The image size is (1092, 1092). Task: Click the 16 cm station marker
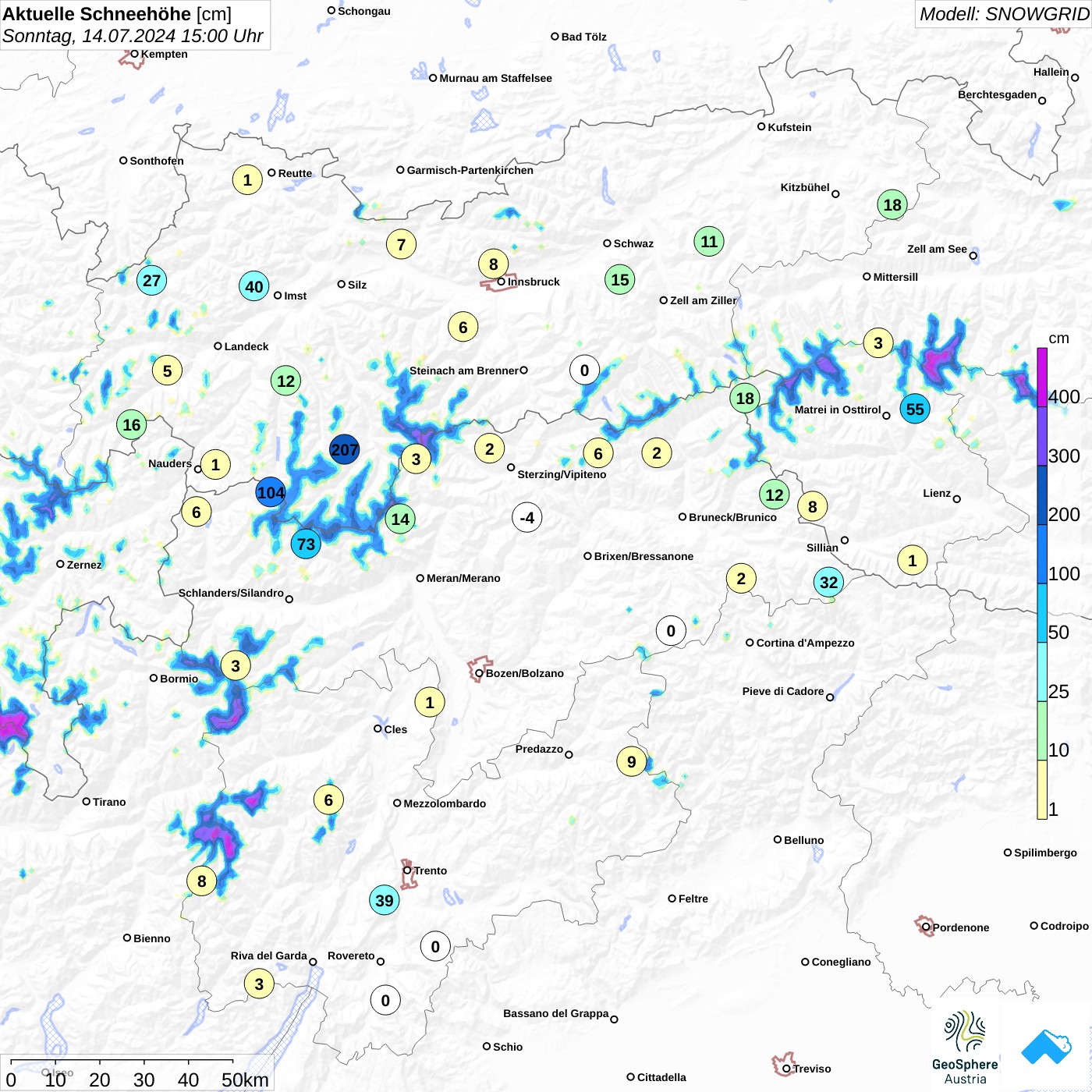tap(132, 424)
